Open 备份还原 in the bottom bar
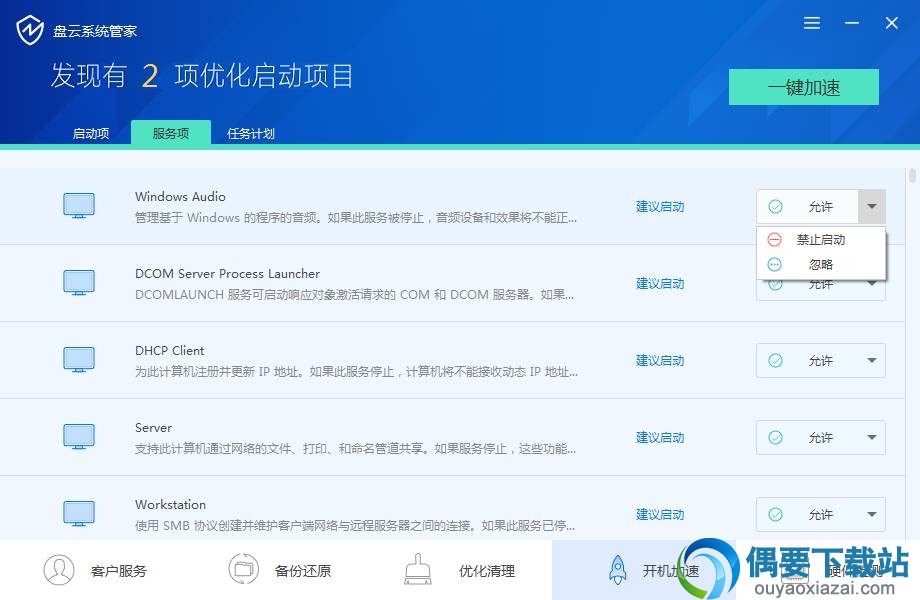Viewport: 920px width, 600px height. click(x=280, y=570)
